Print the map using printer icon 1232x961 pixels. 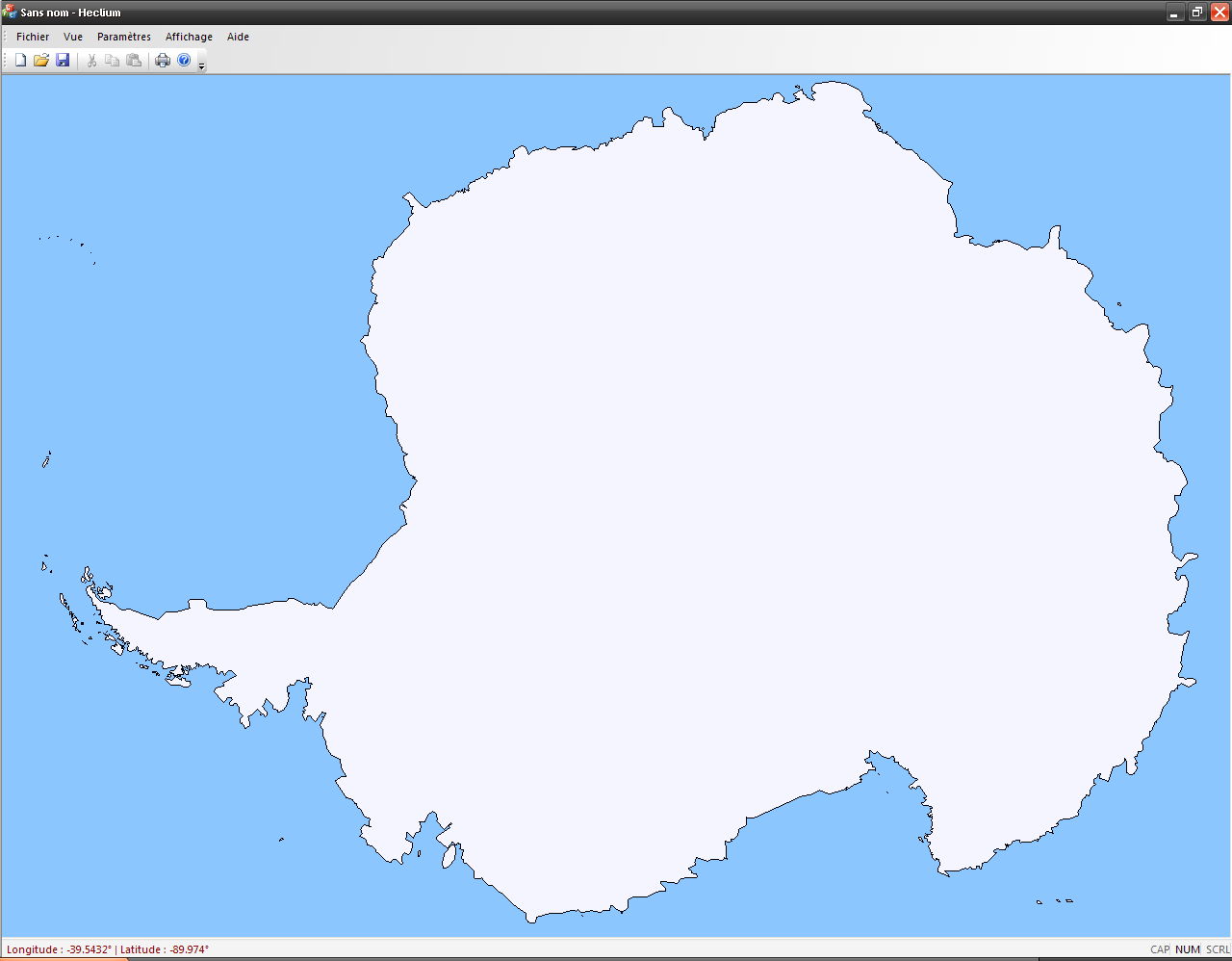pyautogui.click(x=163, y=61)
